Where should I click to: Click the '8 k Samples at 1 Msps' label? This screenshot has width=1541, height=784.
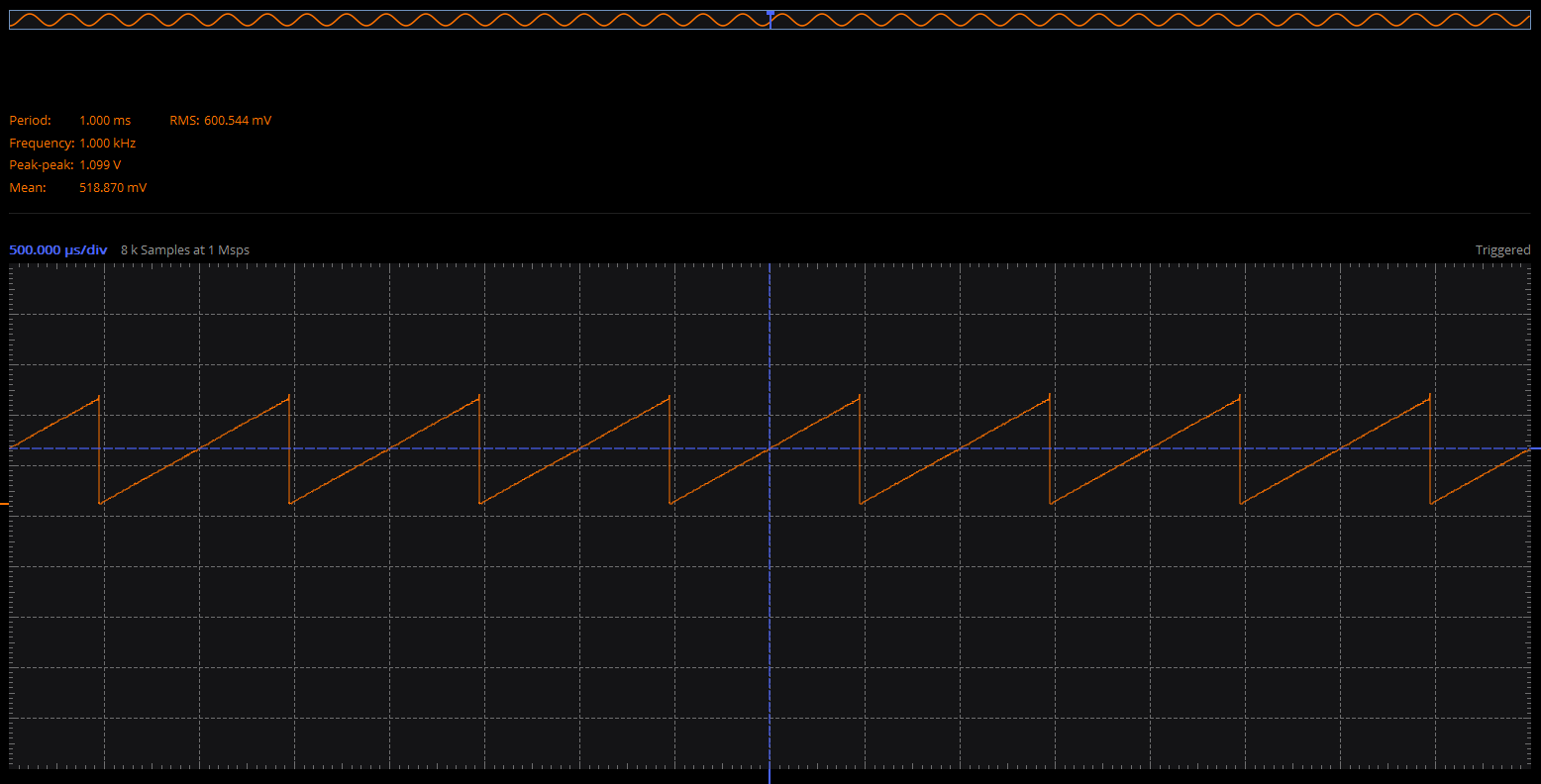tap(185, 249)
